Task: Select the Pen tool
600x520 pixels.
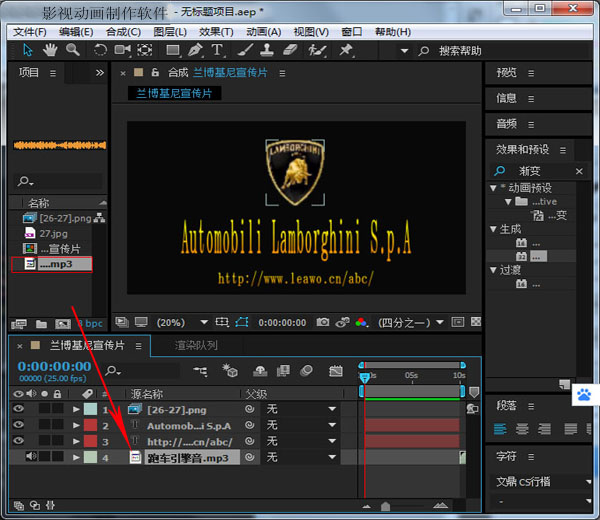Action: (195, 50)
